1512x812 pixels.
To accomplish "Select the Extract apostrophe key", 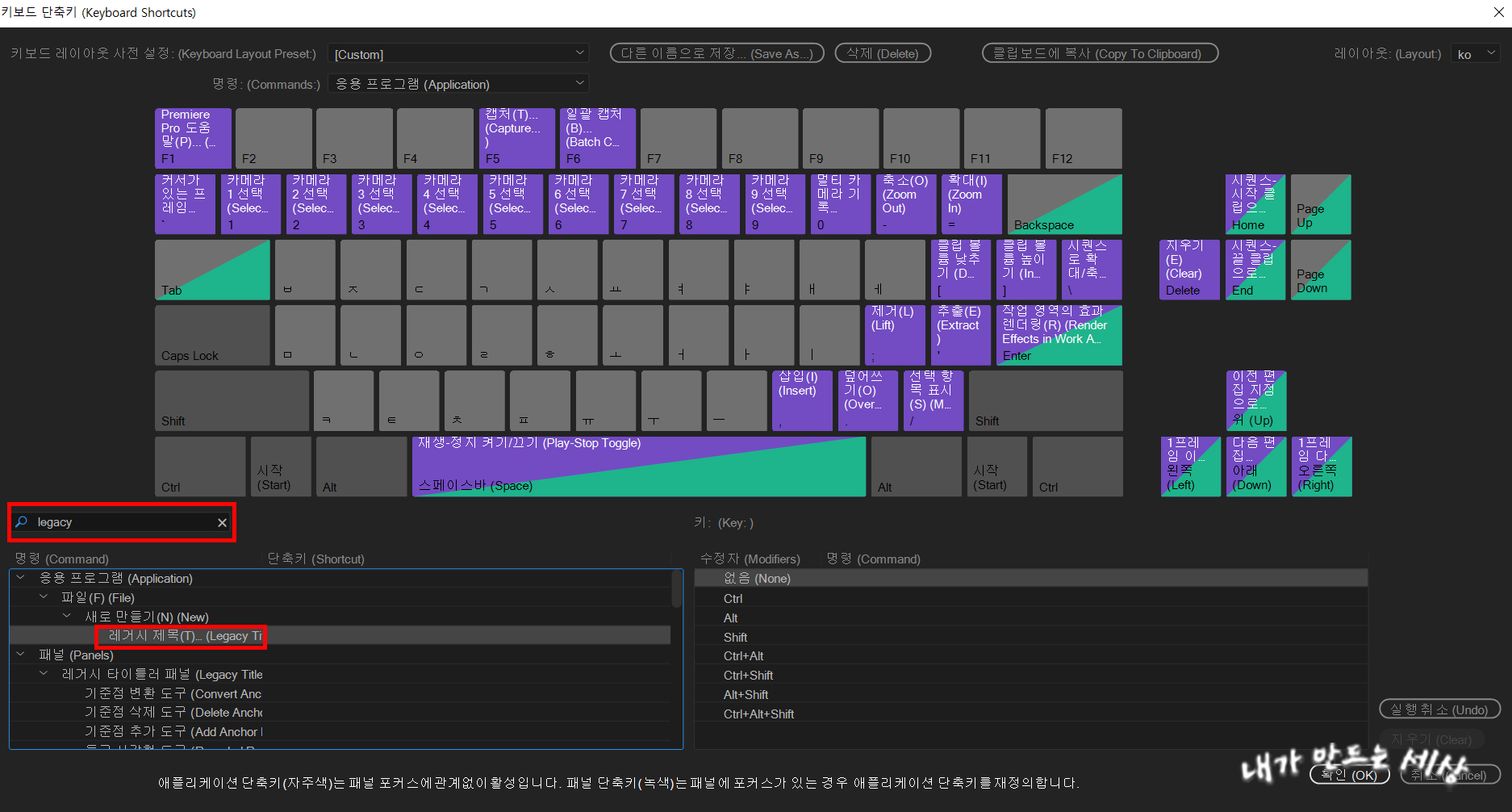I will (961, 335).
